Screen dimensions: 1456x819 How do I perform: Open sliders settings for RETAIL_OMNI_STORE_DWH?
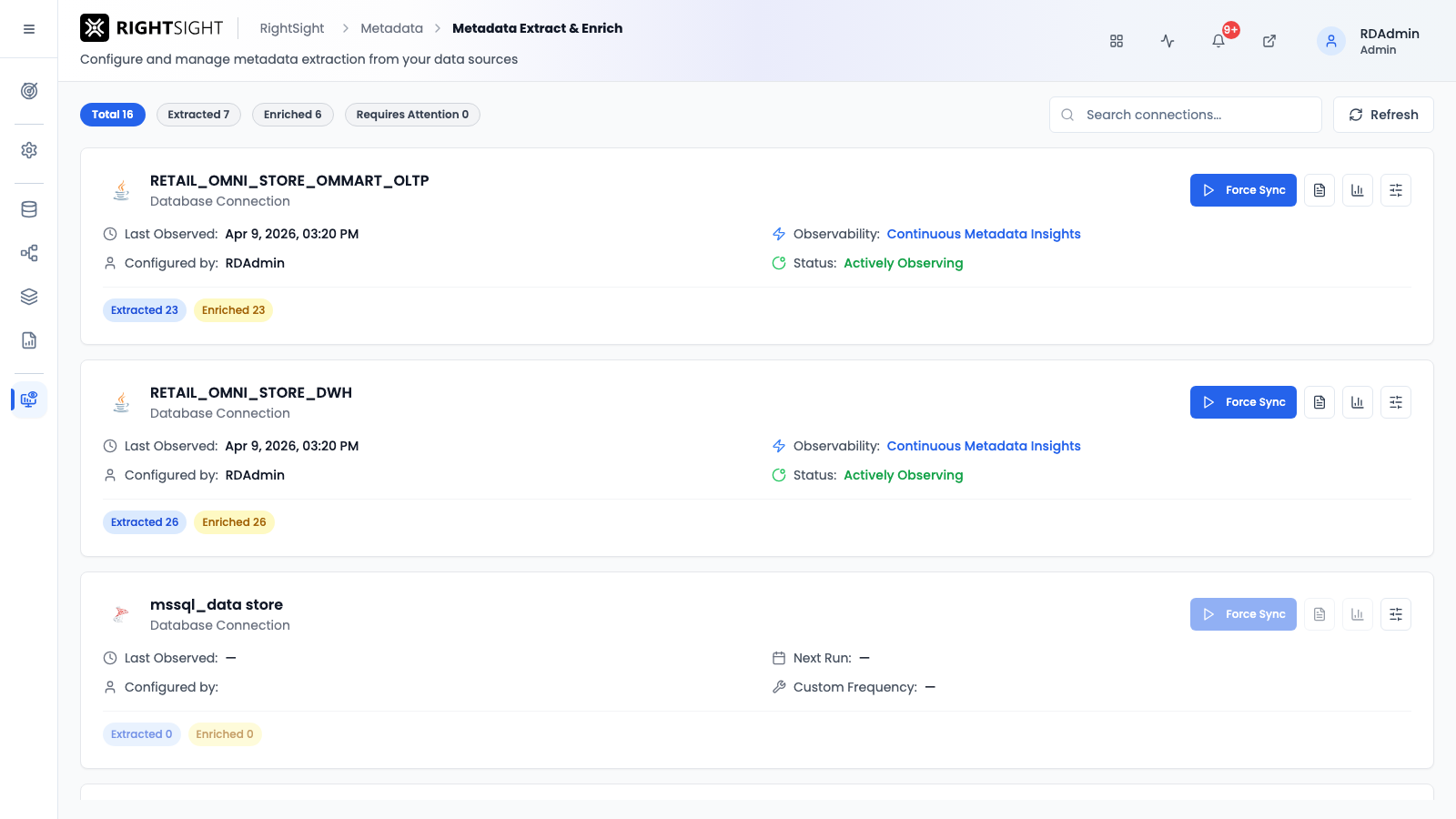click(1396, 402)
